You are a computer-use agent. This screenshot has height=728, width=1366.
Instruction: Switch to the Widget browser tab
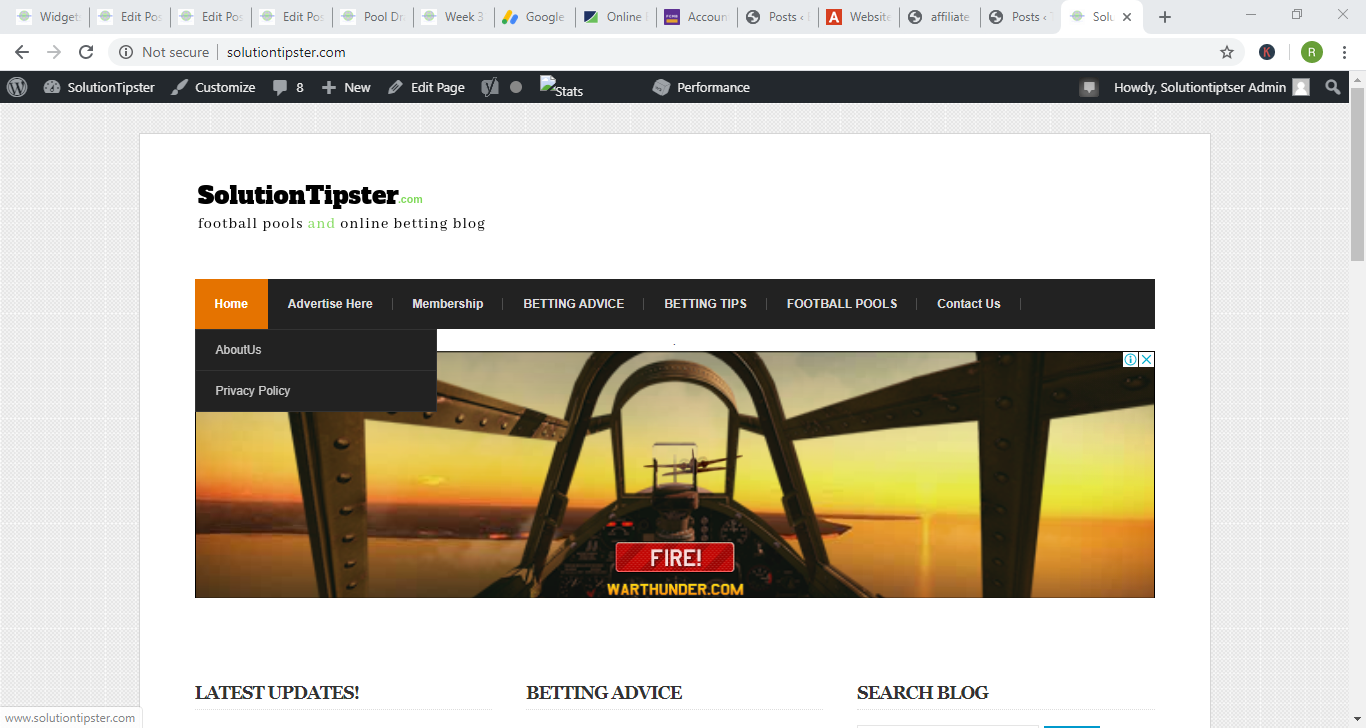click(x=46, y=17)
